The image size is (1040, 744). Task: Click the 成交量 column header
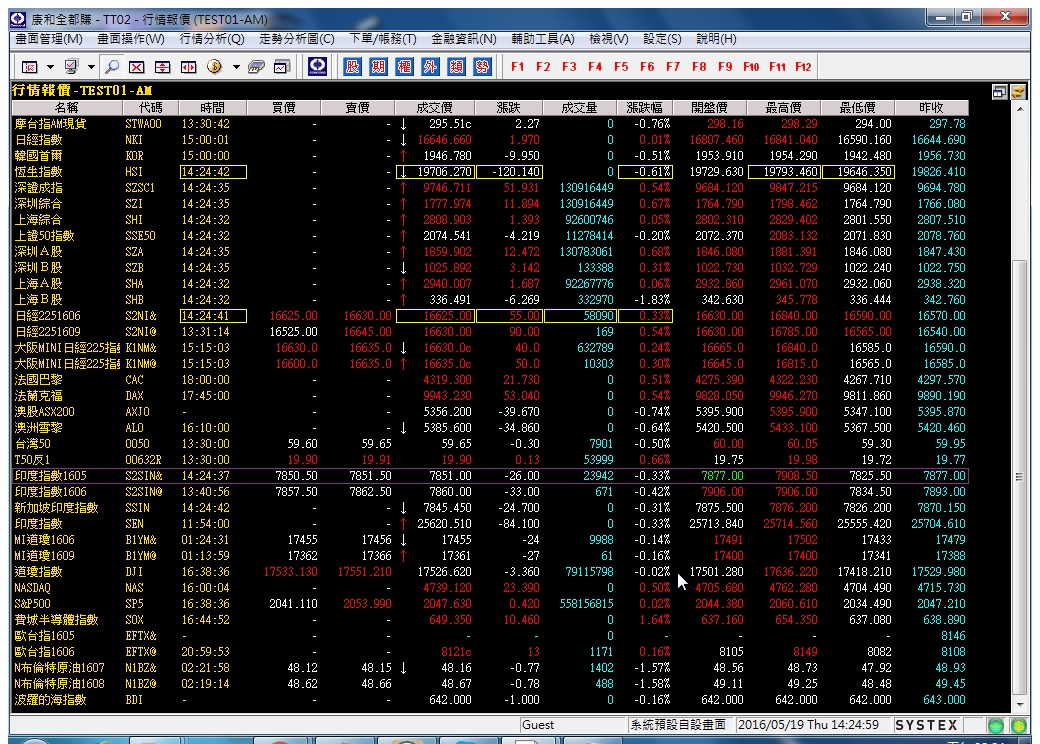click(x=580, y=107)
